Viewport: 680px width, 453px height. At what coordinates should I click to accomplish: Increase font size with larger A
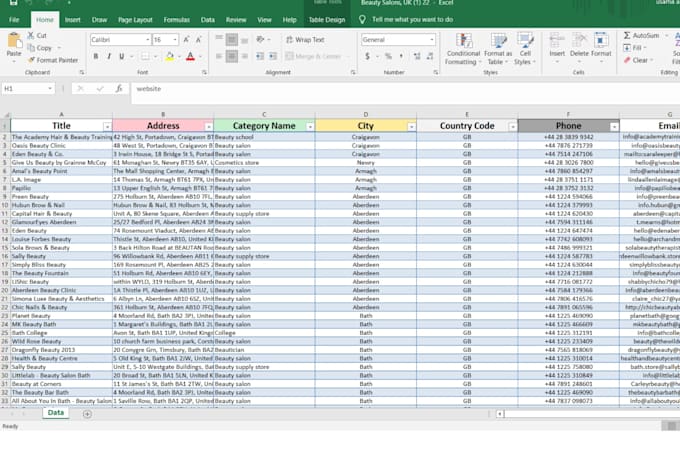[186, 39]
